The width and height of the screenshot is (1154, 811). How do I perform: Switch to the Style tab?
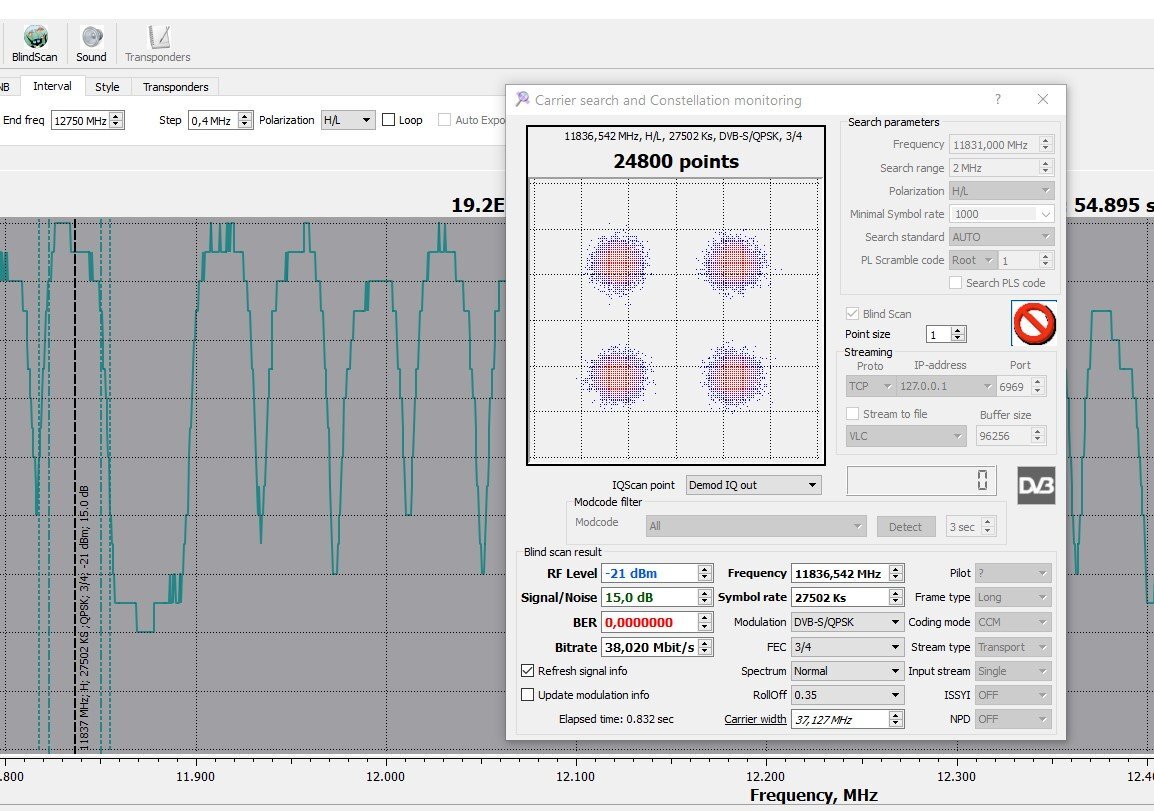tap(107, 87)
